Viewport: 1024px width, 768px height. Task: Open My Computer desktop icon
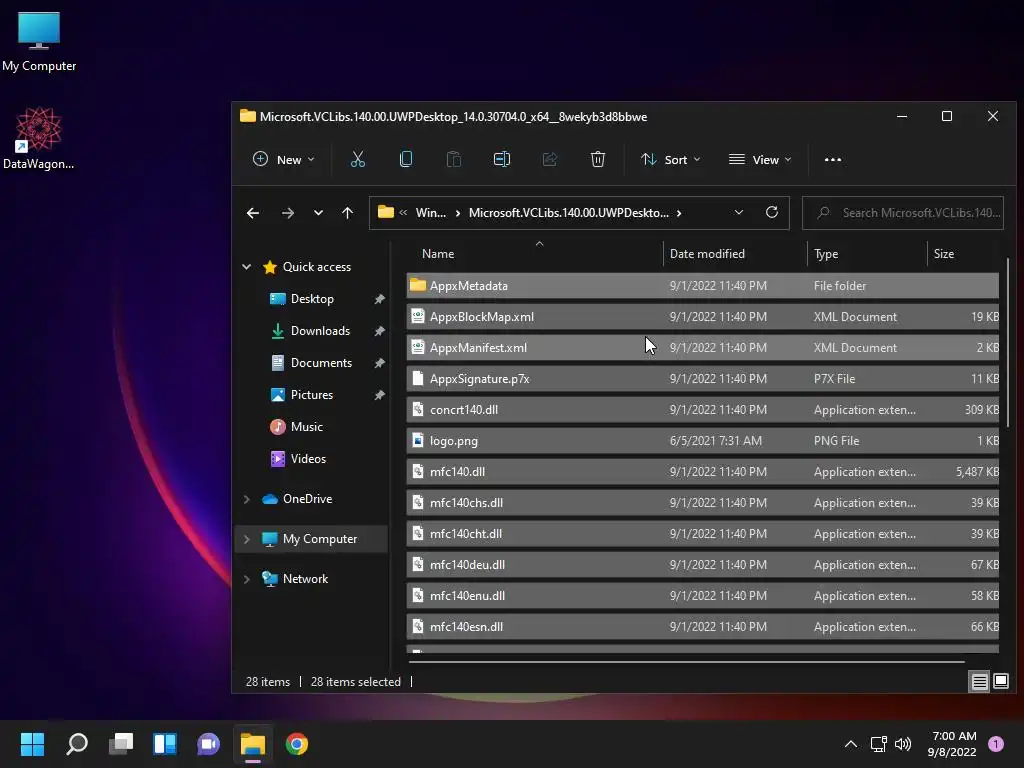pos(39,42)
